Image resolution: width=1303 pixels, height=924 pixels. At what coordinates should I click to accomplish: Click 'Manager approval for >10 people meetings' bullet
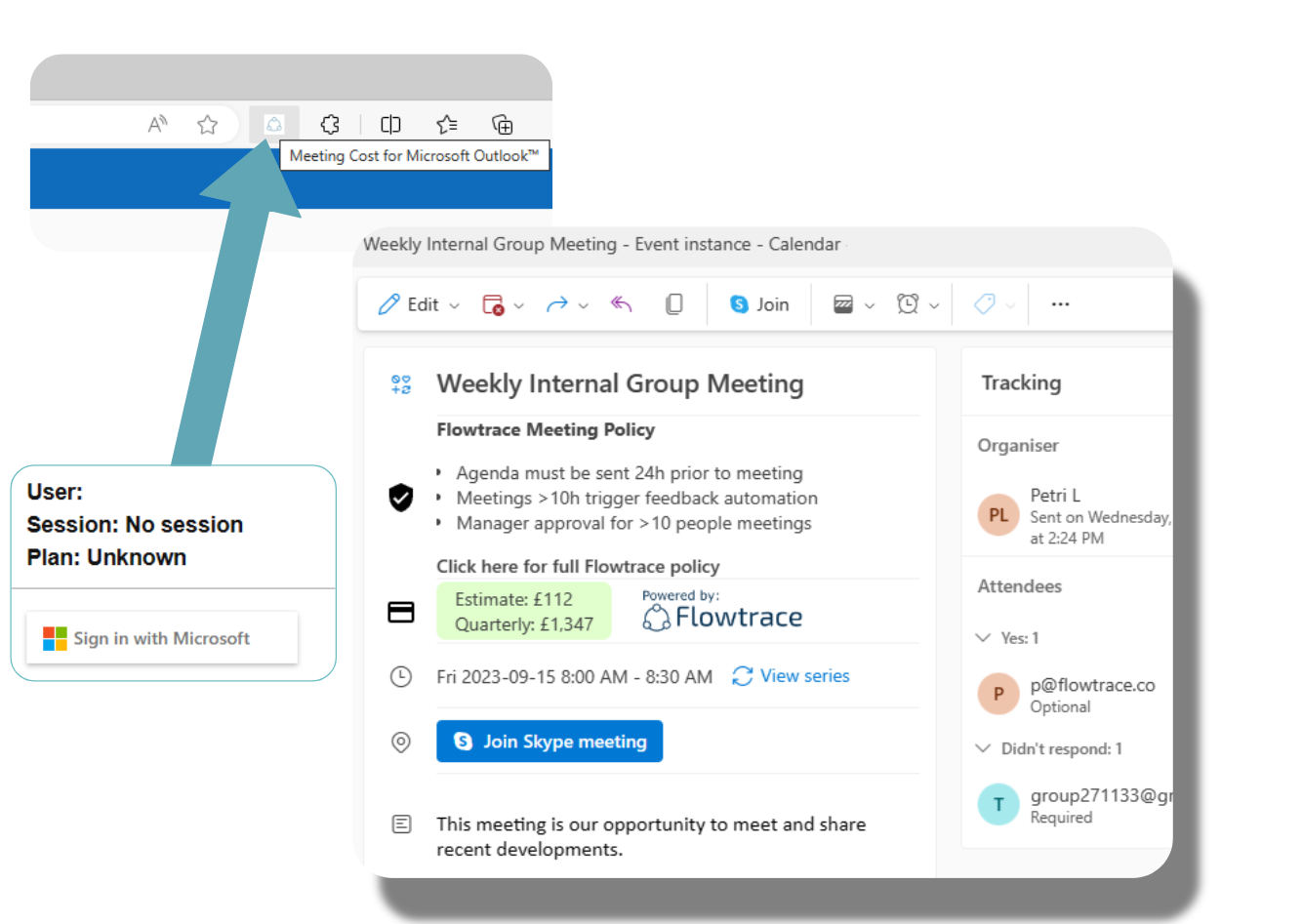(x=633, y=523)
